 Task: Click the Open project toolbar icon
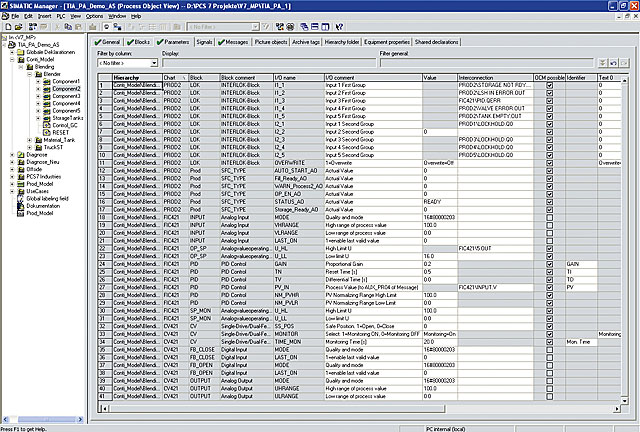[17, 26]
